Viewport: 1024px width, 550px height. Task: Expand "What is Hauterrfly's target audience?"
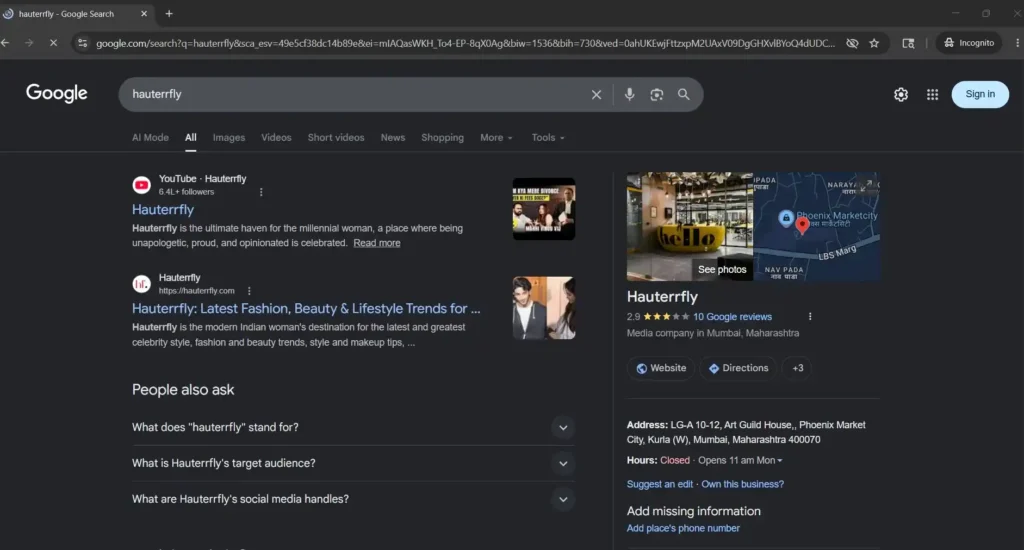coord(353,463)
